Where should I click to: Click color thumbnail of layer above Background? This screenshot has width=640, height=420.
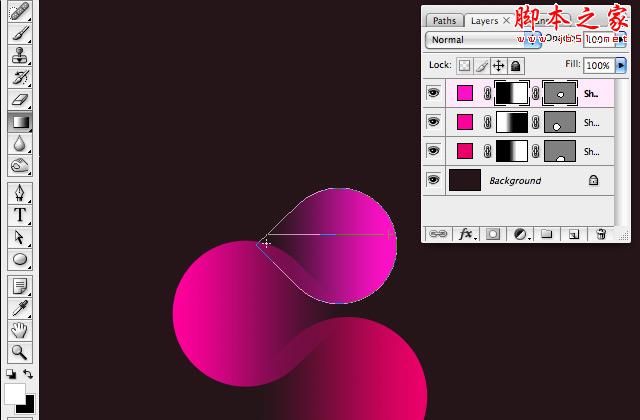tap(465, 151)
